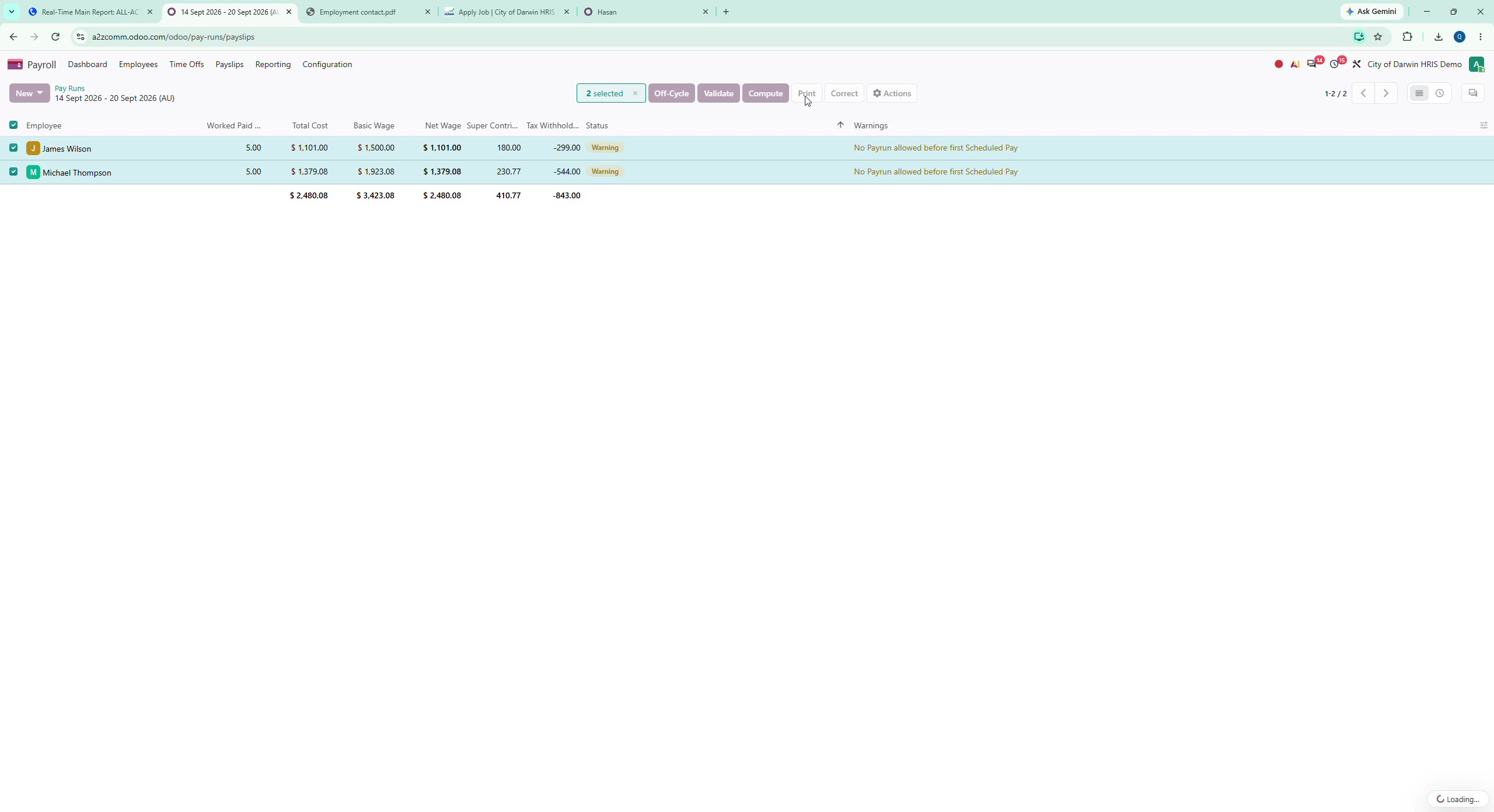The height and width of the screenshot is (812, 1494).
Task: Go to next page arrow
Action: point(1386,93)
